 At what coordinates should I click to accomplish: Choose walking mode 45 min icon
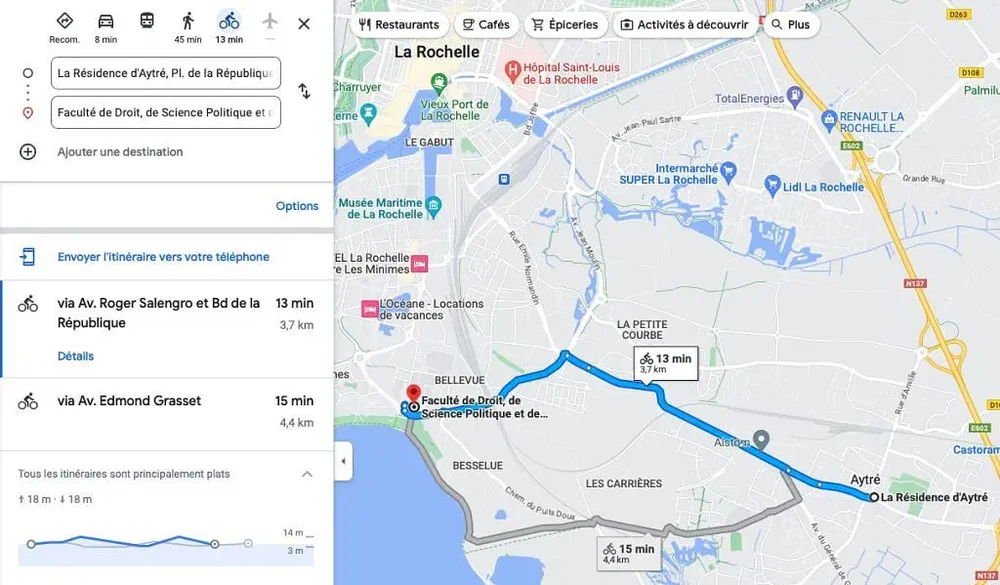click(x=188, y=22)
